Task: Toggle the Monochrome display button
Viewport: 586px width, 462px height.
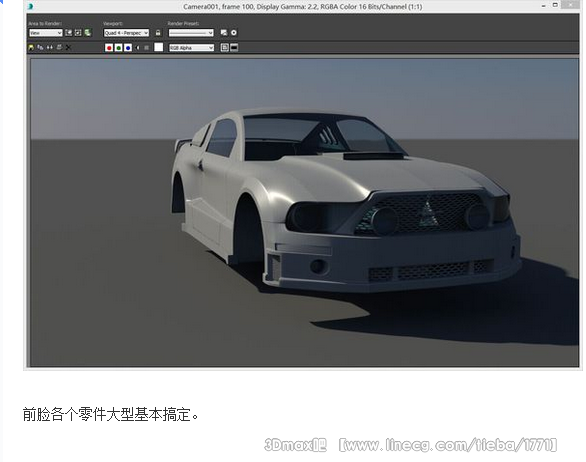Action: (x=146, y=47)
